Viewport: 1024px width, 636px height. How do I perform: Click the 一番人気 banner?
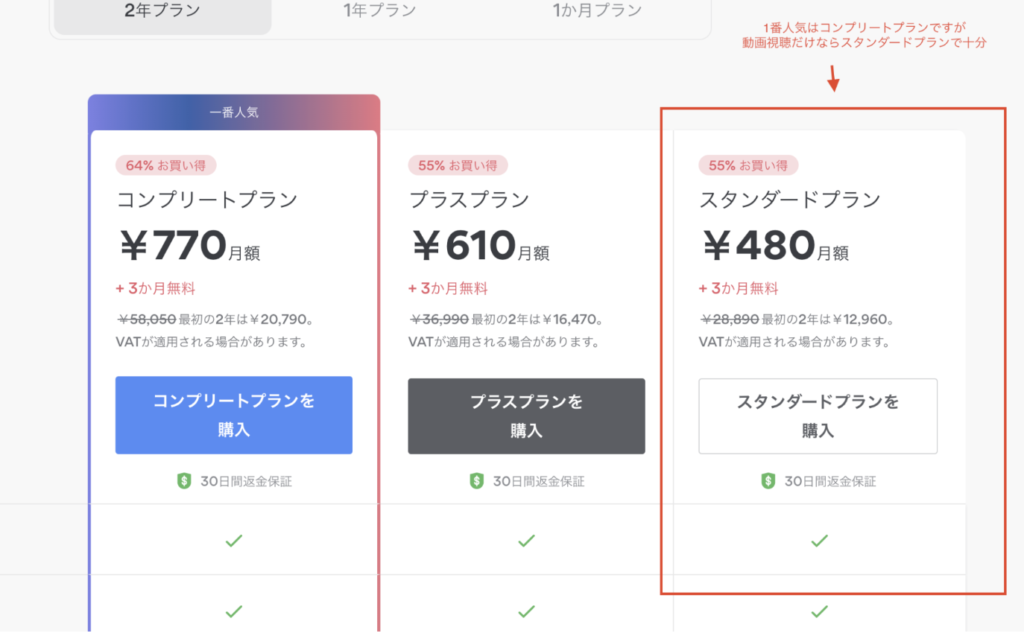(x=234, y=112)
